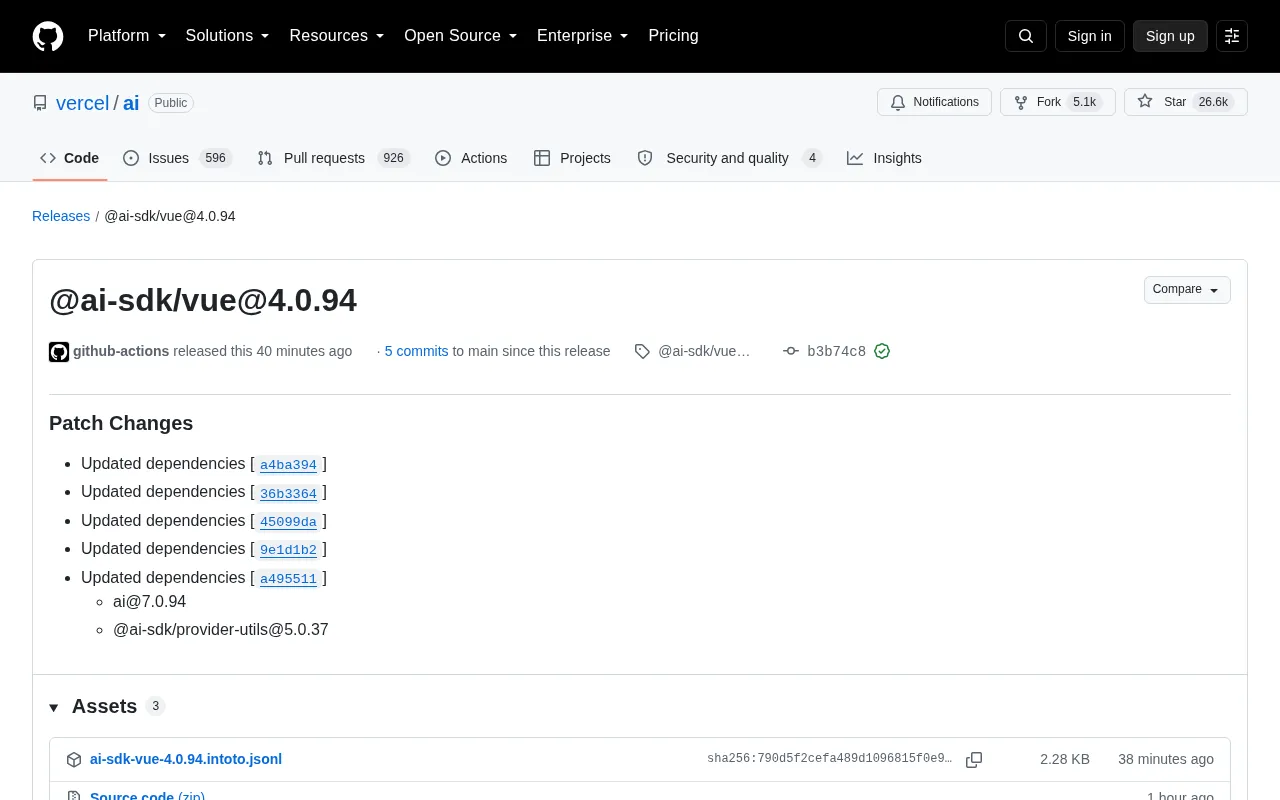Open the Compare dropdown

[1187, 290]
